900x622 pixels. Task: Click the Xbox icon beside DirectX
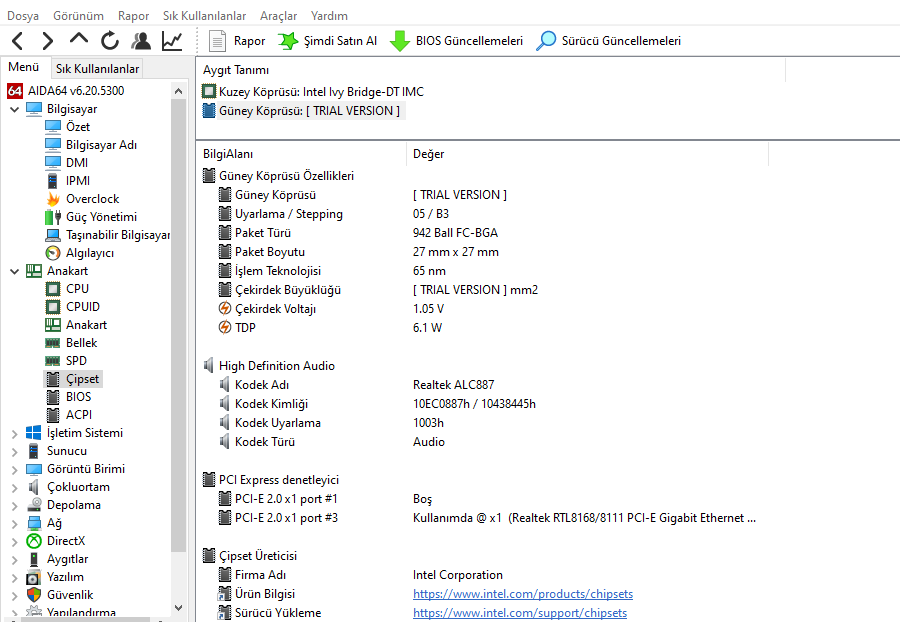(34, 541)
